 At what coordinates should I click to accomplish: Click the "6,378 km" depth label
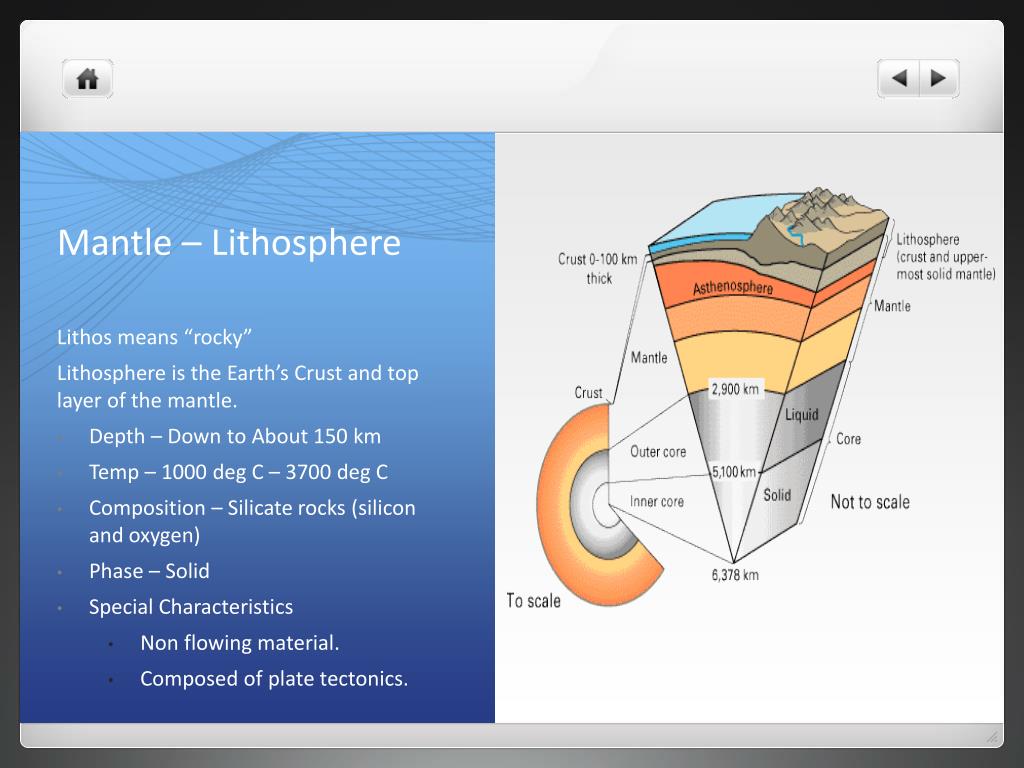735,575
